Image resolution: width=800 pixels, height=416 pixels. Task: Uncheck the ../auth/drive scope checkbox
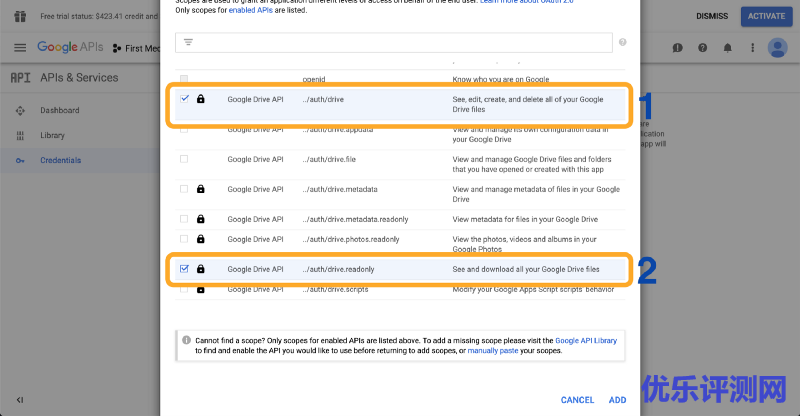click(x=184, y=99)
